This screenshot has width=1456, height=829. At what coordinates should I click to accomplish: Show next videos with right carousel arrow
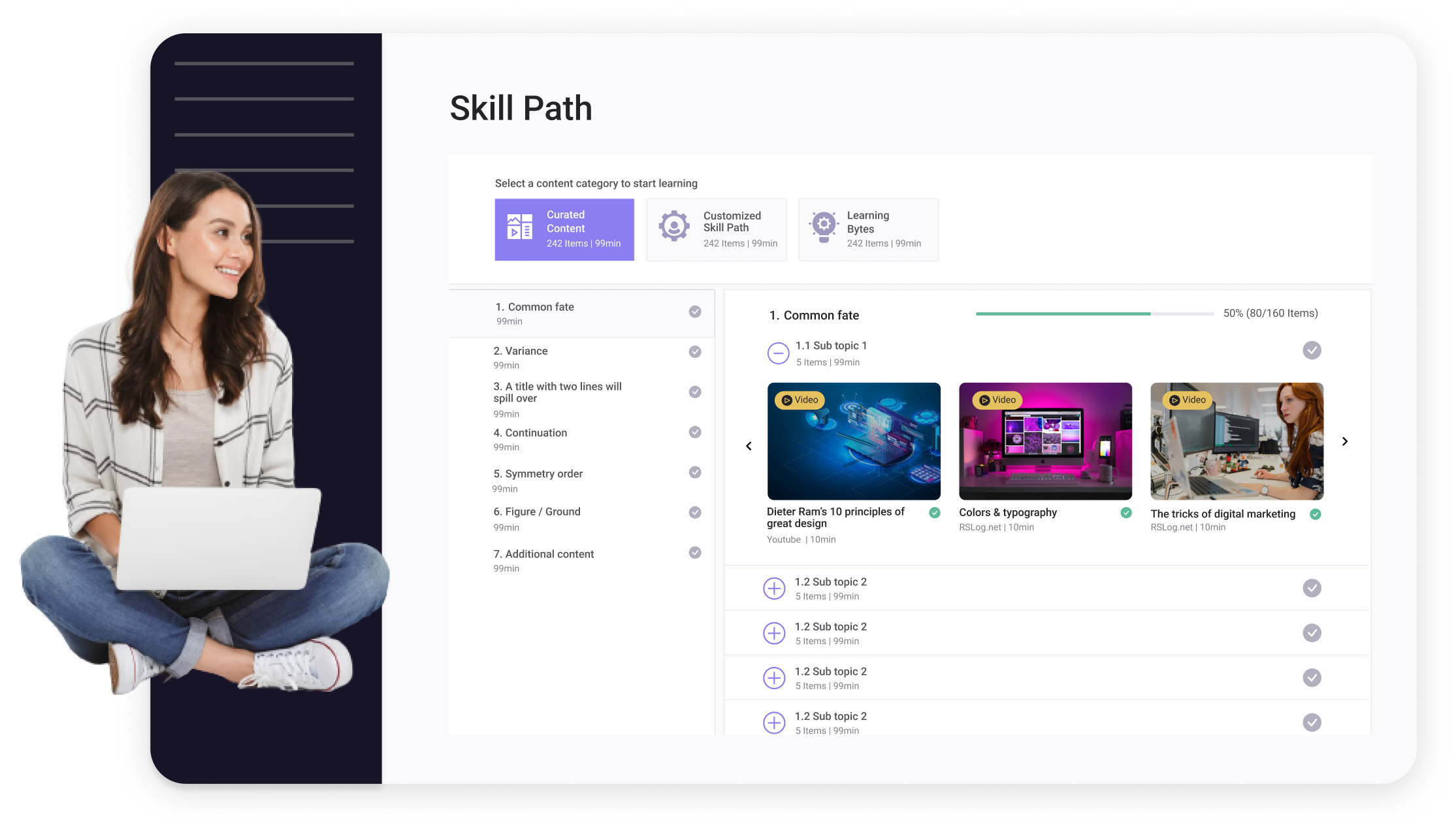click(x=1345, y=442)
